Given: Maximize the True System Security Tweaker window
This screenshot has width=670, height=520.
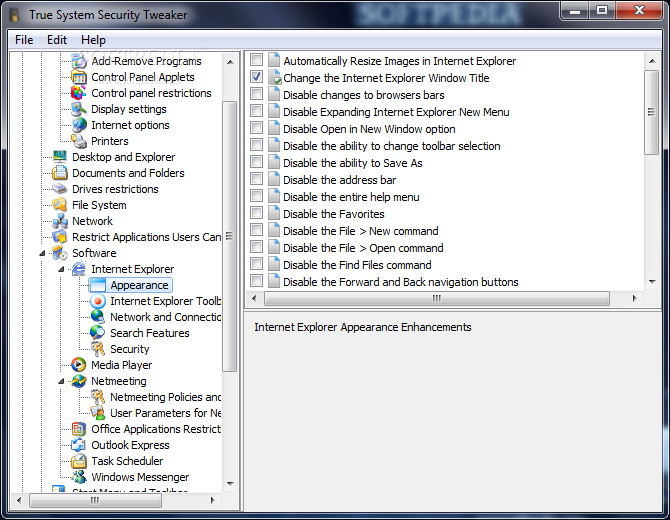Looking at the screenshot, I should [x=602, y=10].
